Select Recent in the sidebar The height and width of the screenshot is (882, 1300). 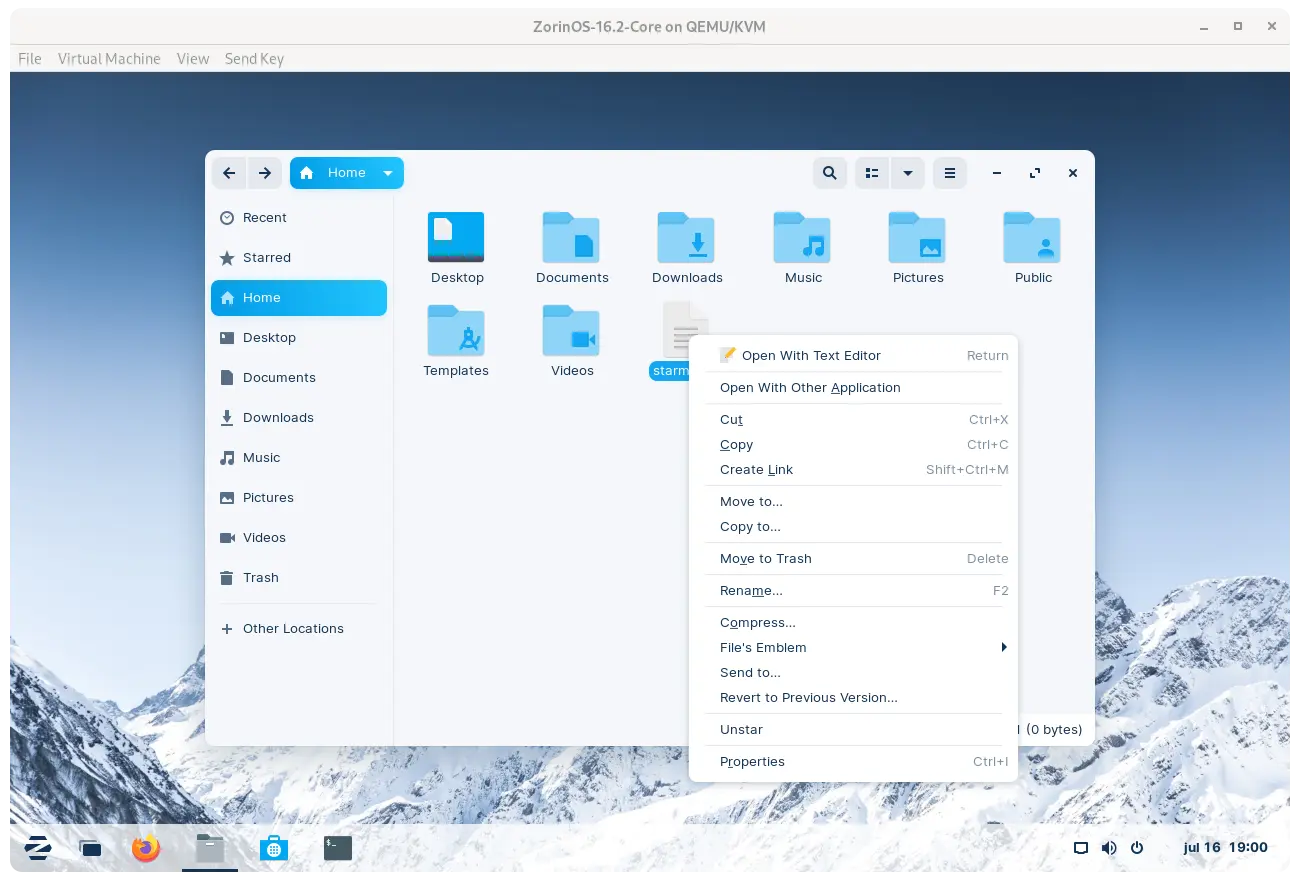[x=299, y=218]
